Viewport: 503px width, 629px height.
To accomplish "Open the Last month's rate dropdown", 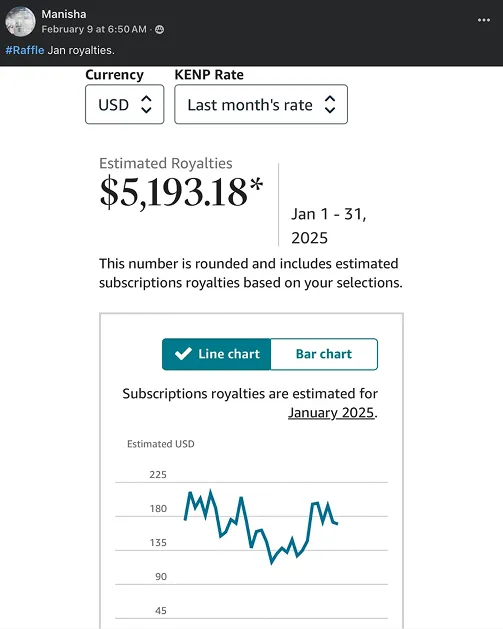I will point(261,104).
